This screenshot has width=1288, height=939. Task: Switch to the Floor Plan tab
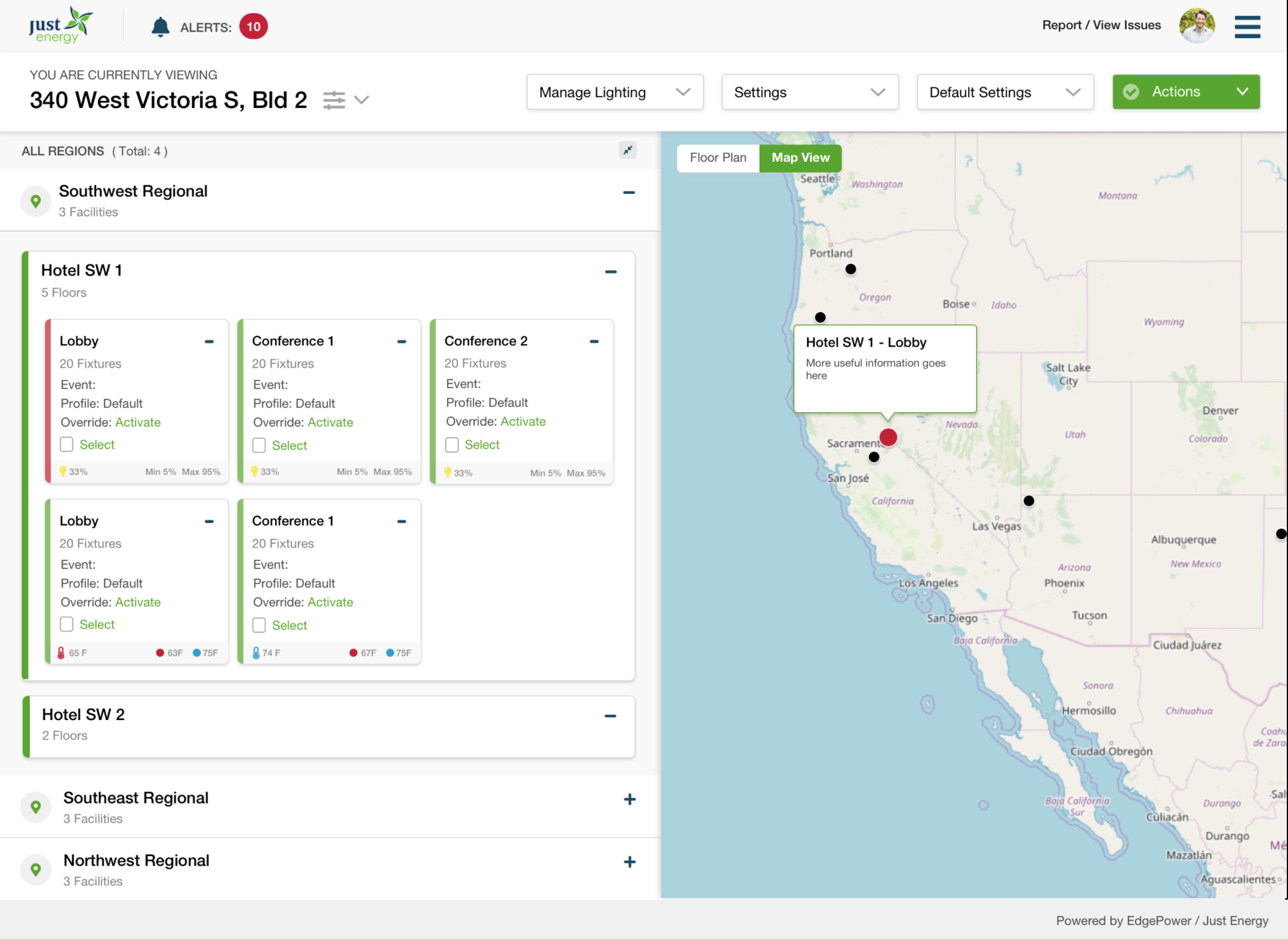[x=718, y=158]
